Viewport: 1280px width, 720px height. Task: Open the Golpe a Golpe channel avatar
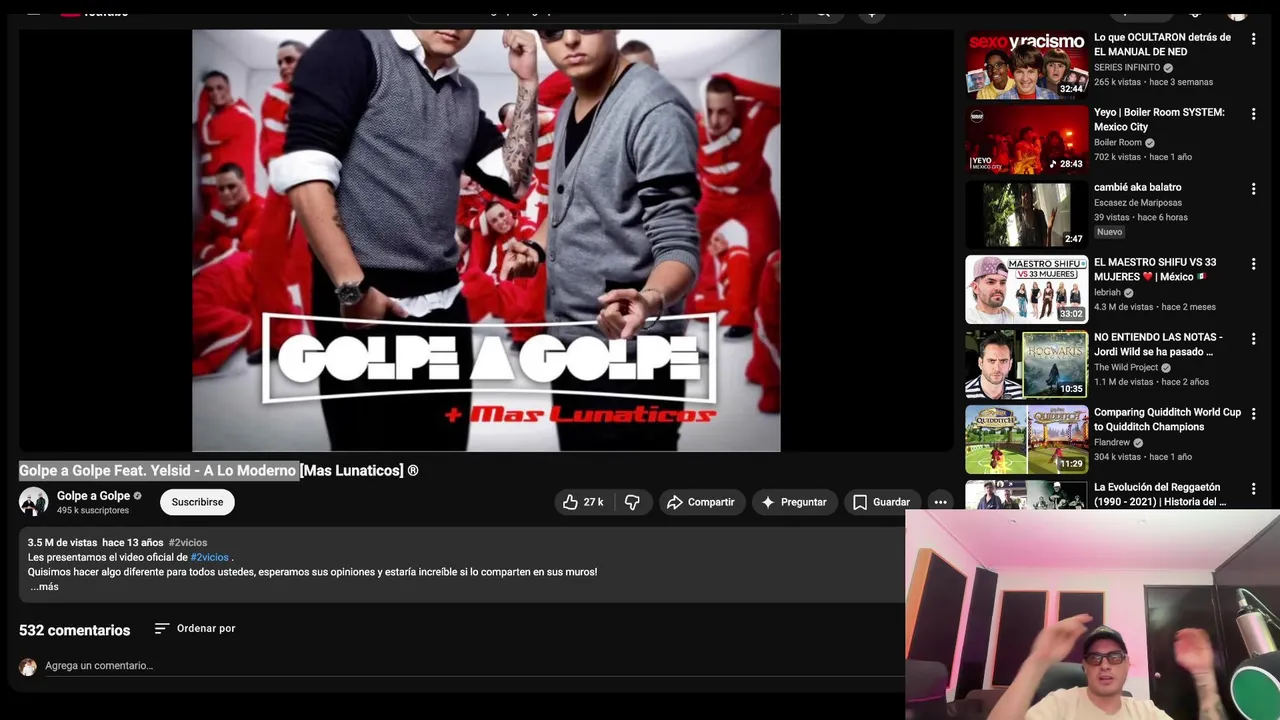(x=33, y=502)
